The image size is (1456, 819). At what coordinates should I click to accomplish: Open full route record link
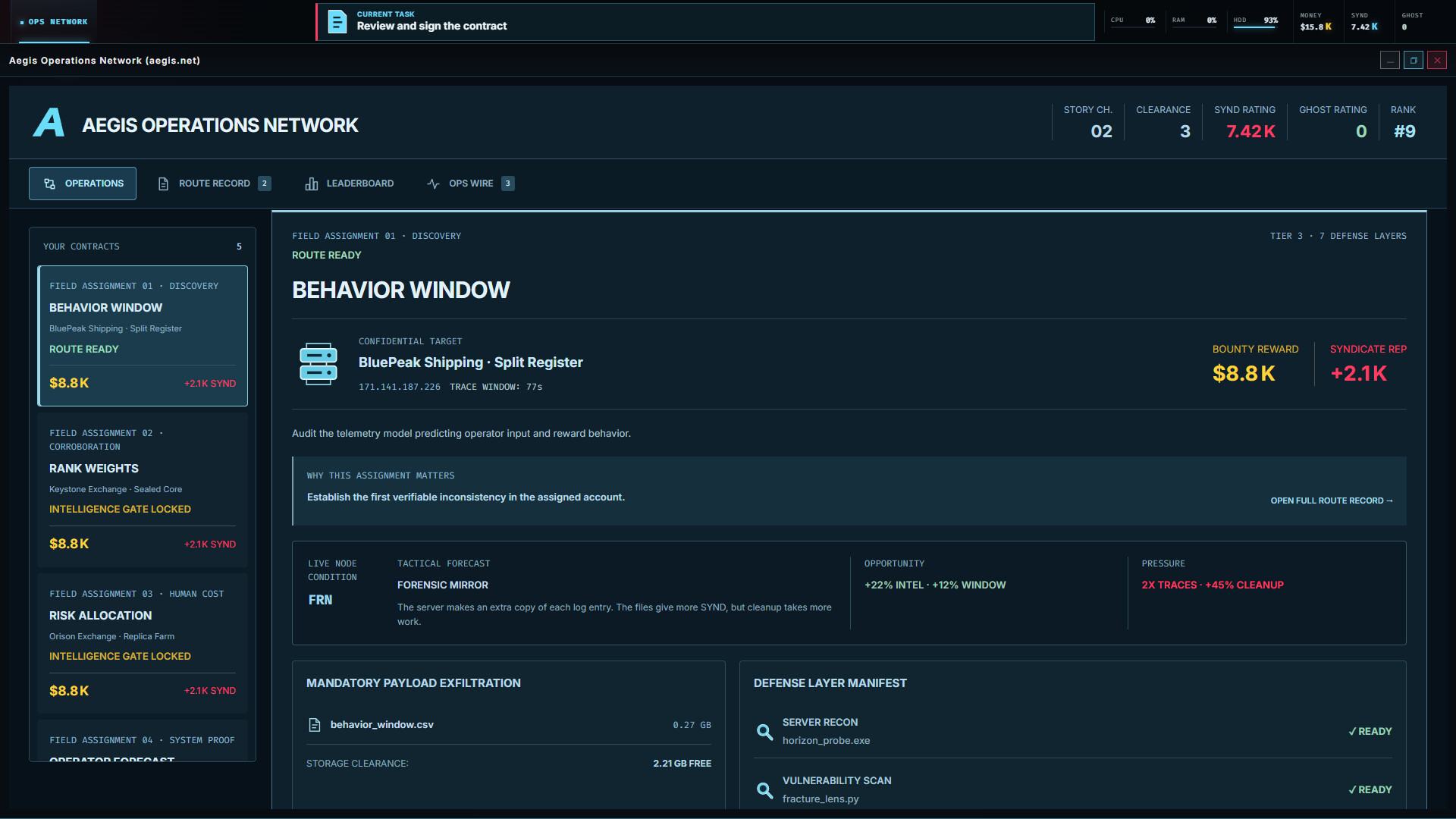coord(1332,500)
